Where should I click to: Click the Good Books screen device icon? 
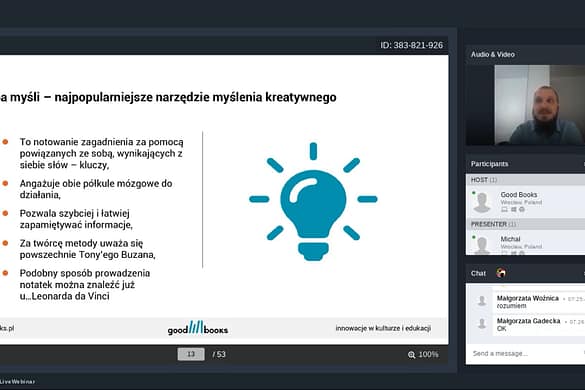(x=504, y=209)
